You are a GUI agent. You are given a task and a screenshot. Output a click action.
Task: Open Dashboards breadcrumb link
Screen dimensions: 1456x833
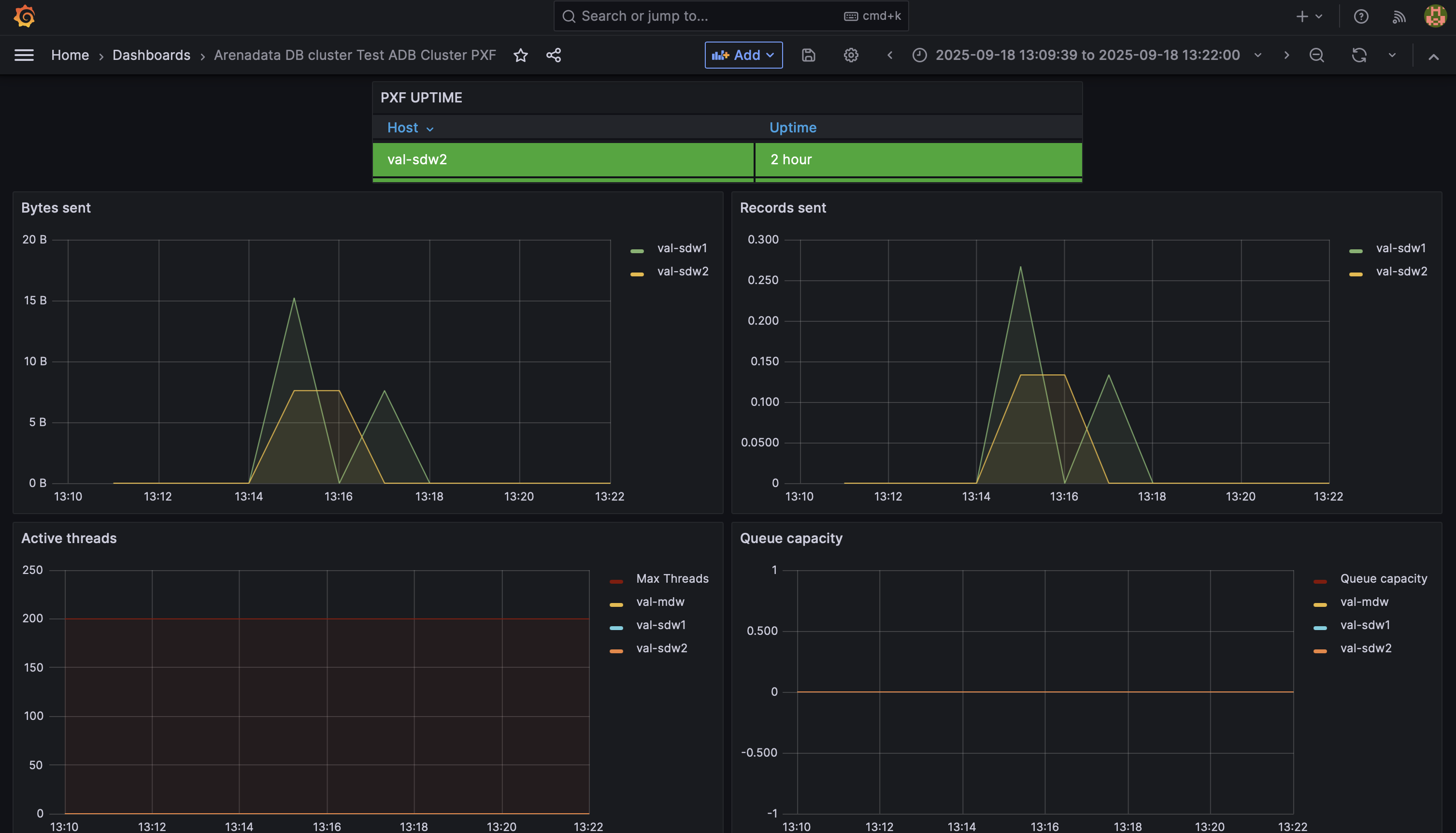151,55
